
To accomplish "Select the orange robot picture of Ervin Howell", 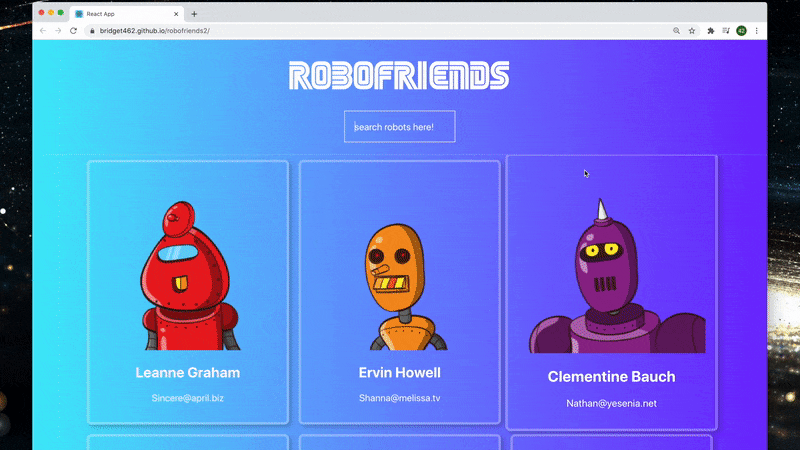I will tap(405, 287).
